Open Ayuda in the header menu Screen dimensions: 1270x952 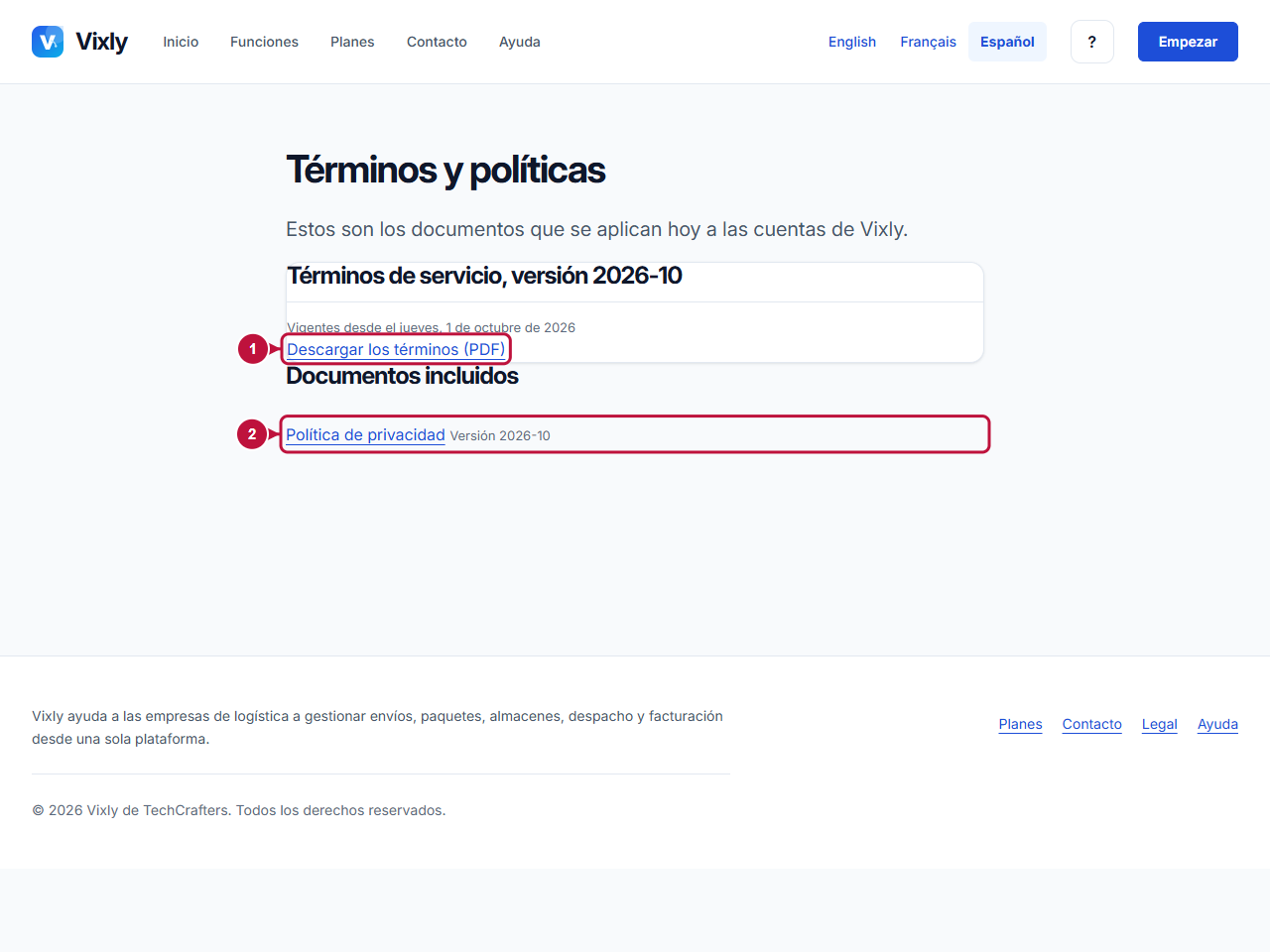(520, 42)
